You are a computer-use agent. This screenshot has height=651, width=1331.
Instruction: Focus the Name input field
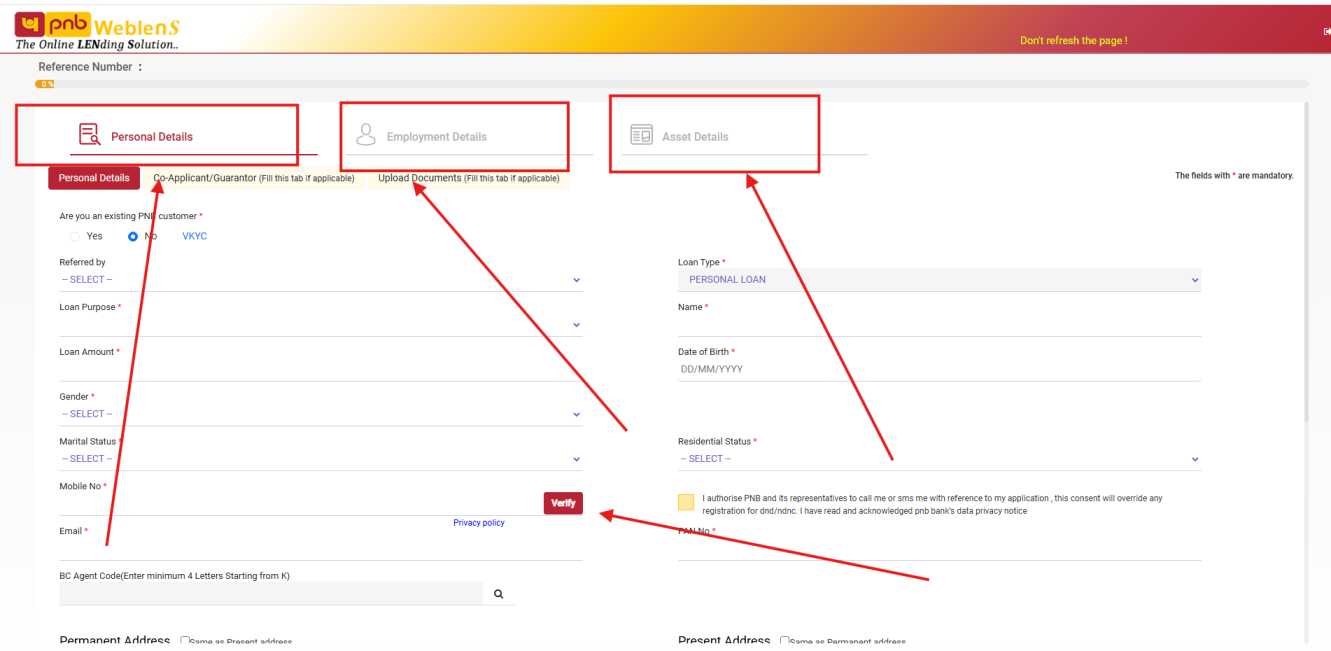(939, 325)
